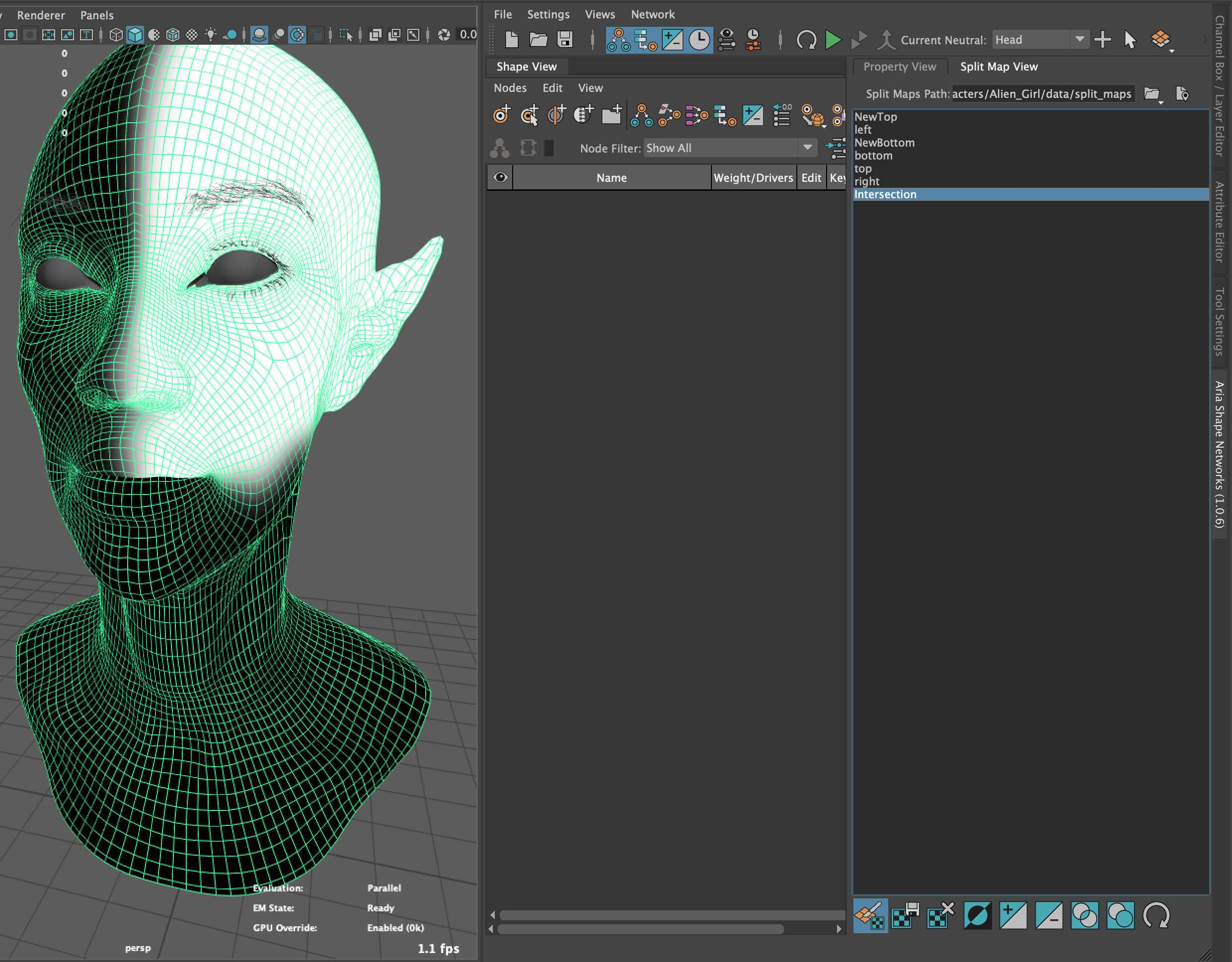The image size is (1232, 962).
Task: Click the pink-to-orange node merge icon
Action: 696,115
